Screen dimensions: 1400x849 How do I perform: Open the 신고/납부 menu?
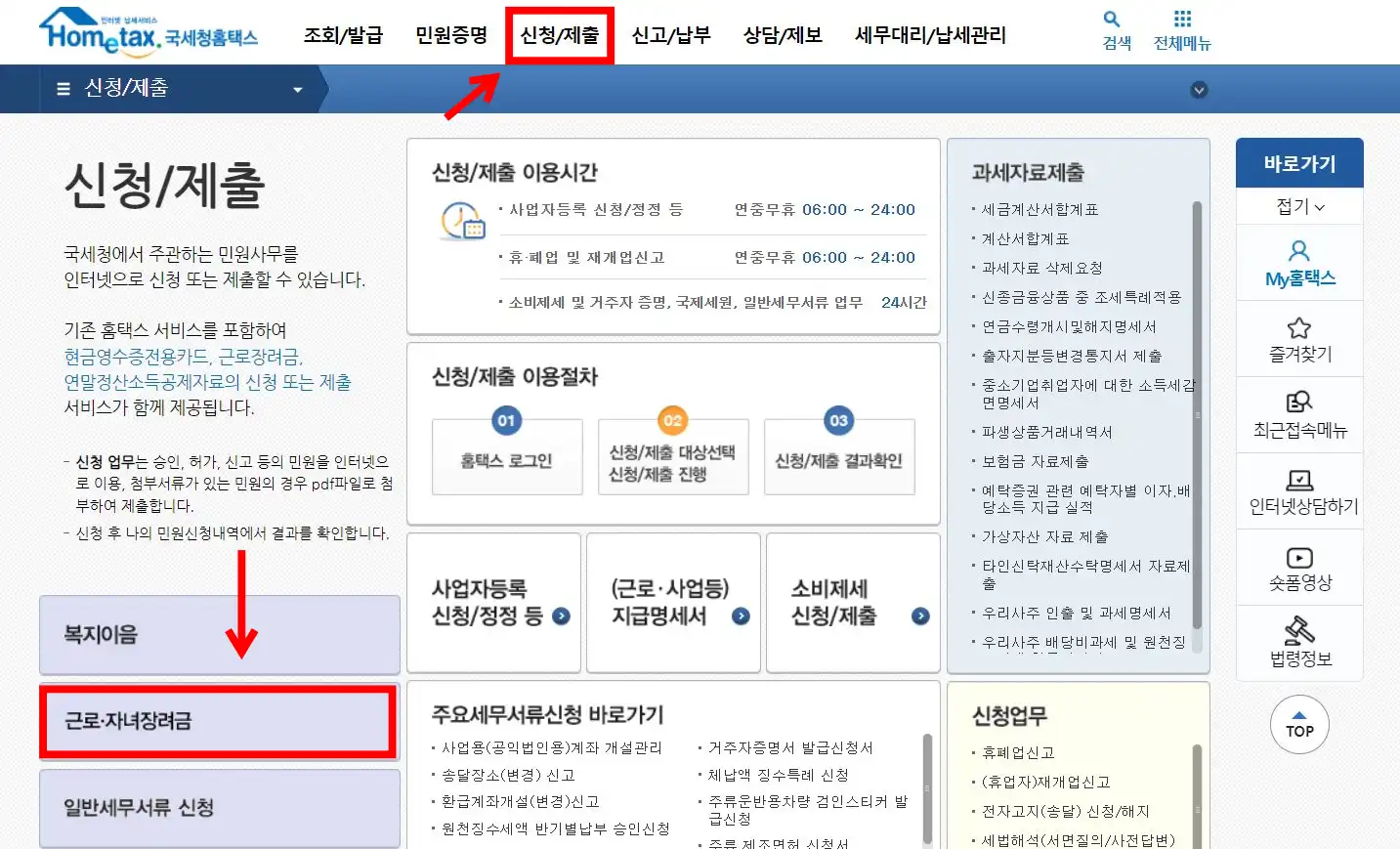[x=672, y=33]
